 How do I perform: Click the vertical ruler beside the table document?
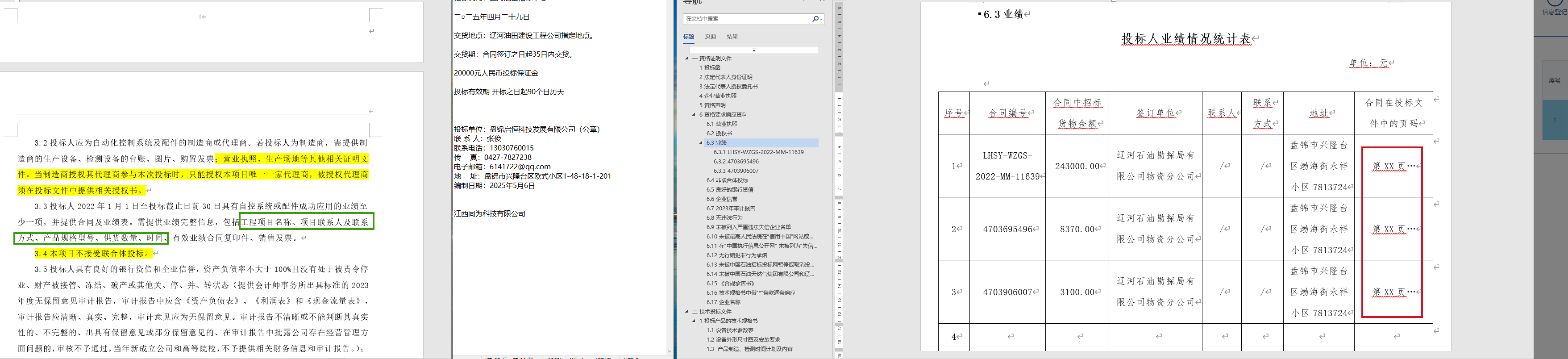pyautogui.click(x=838, y=179)
